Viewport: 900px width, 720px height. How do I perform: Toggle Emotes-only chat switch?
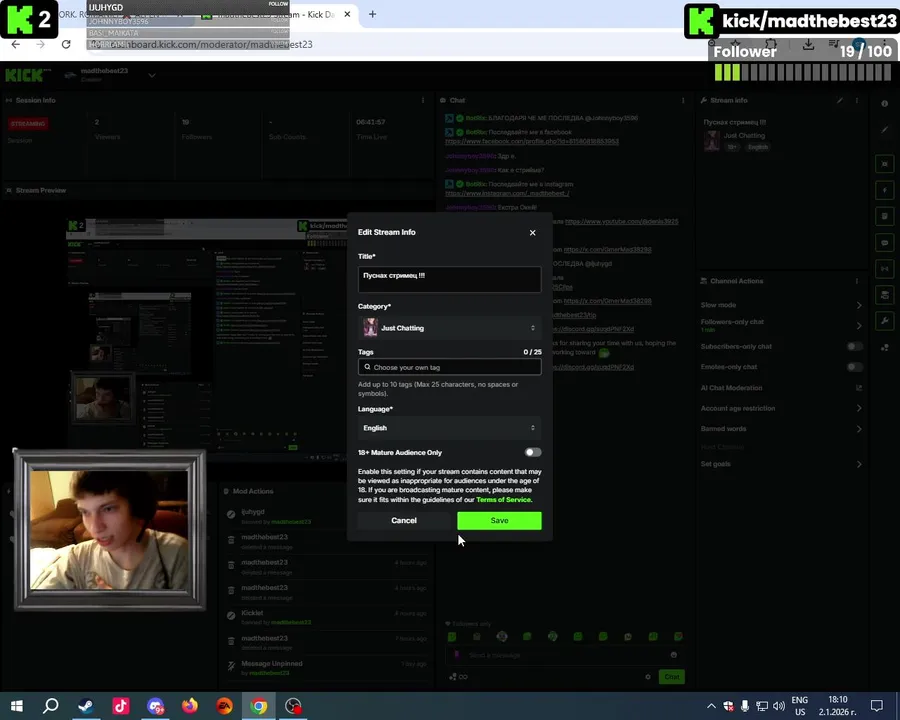tap(855, 367)
